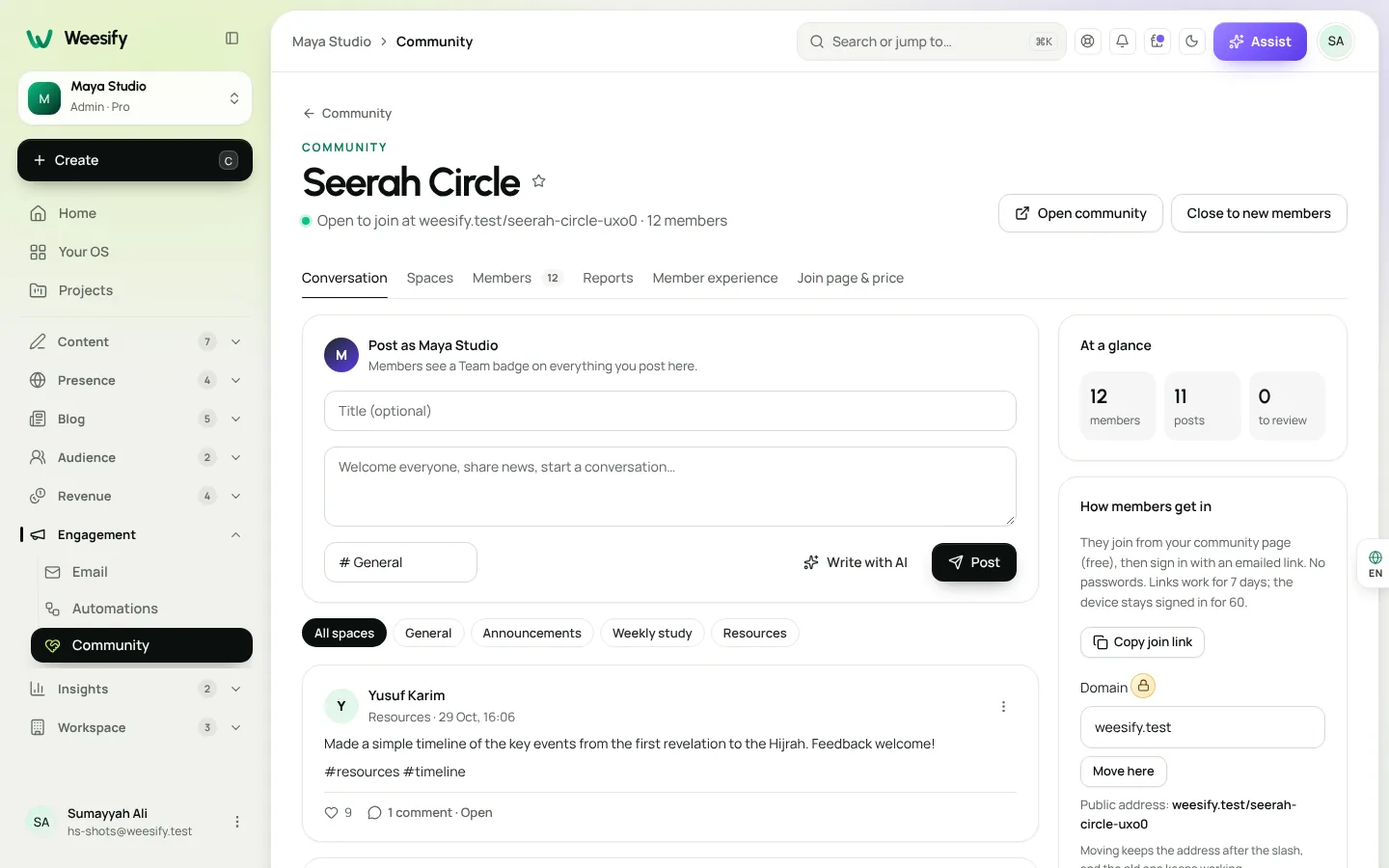The height and width of the screenshot is (868, 1389).
Task: Switch workspace with Maya Studio selector
Action: pos(135,97)
